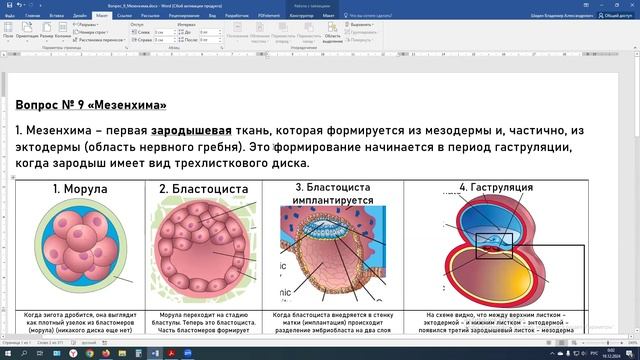Click the underlined word зародышевая
This screenshot has width=640, height=360.
point(191,131)
